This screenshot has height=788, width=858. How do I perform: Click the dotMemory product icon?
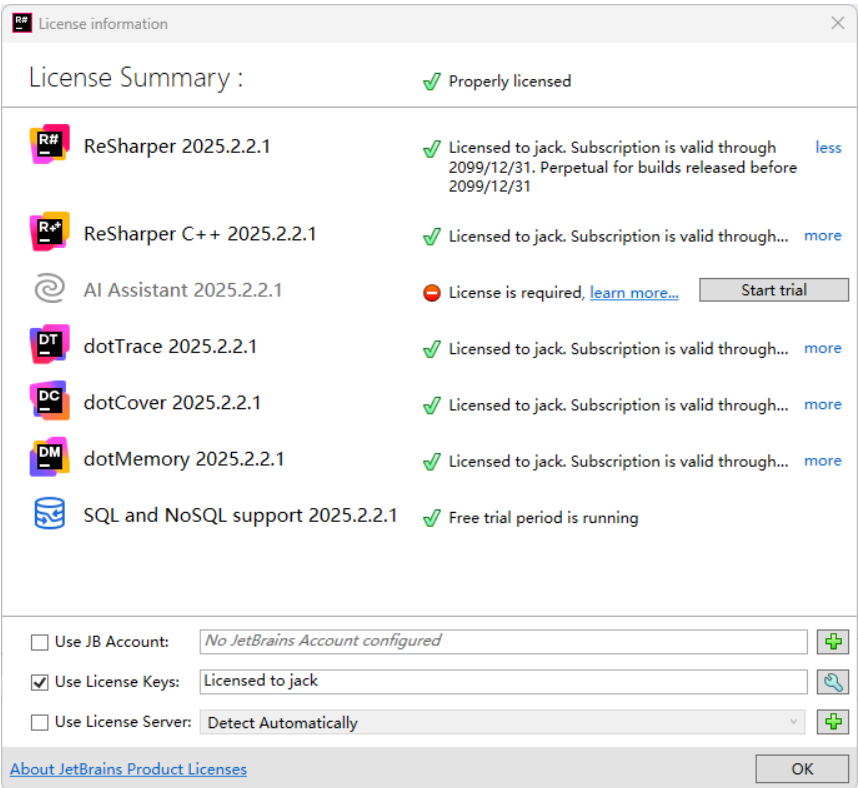pos(50,458)
